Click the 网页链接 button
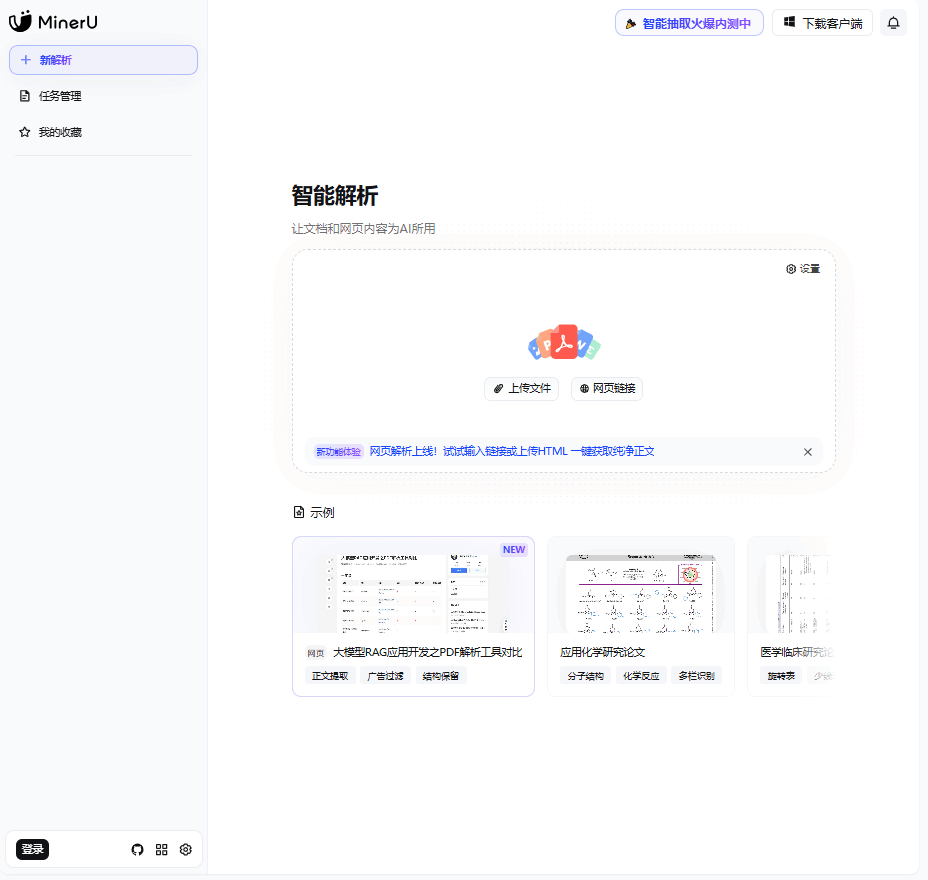 pos(606,389)
